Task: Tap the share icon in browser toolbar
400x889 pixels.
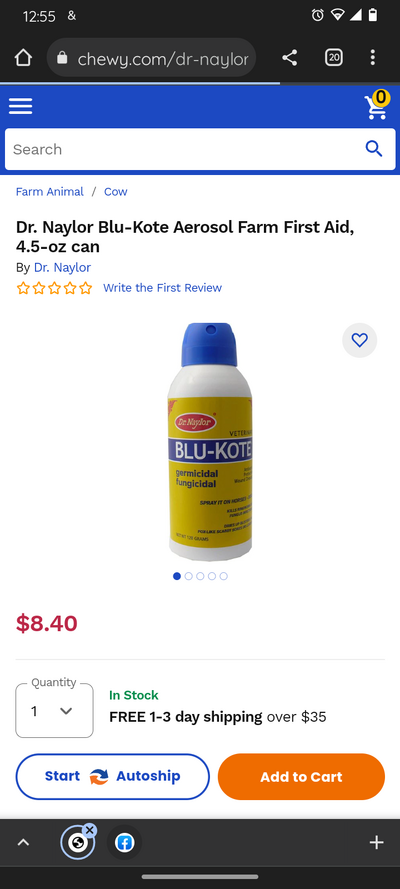Action: (290, 57)
